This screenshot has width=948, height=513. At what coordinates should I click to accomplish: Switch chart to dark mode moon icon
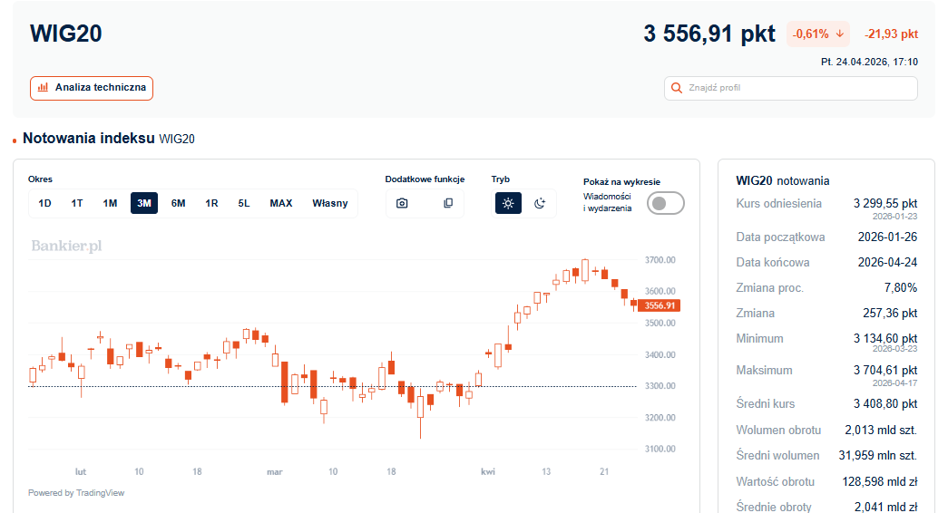pos(540,203)
